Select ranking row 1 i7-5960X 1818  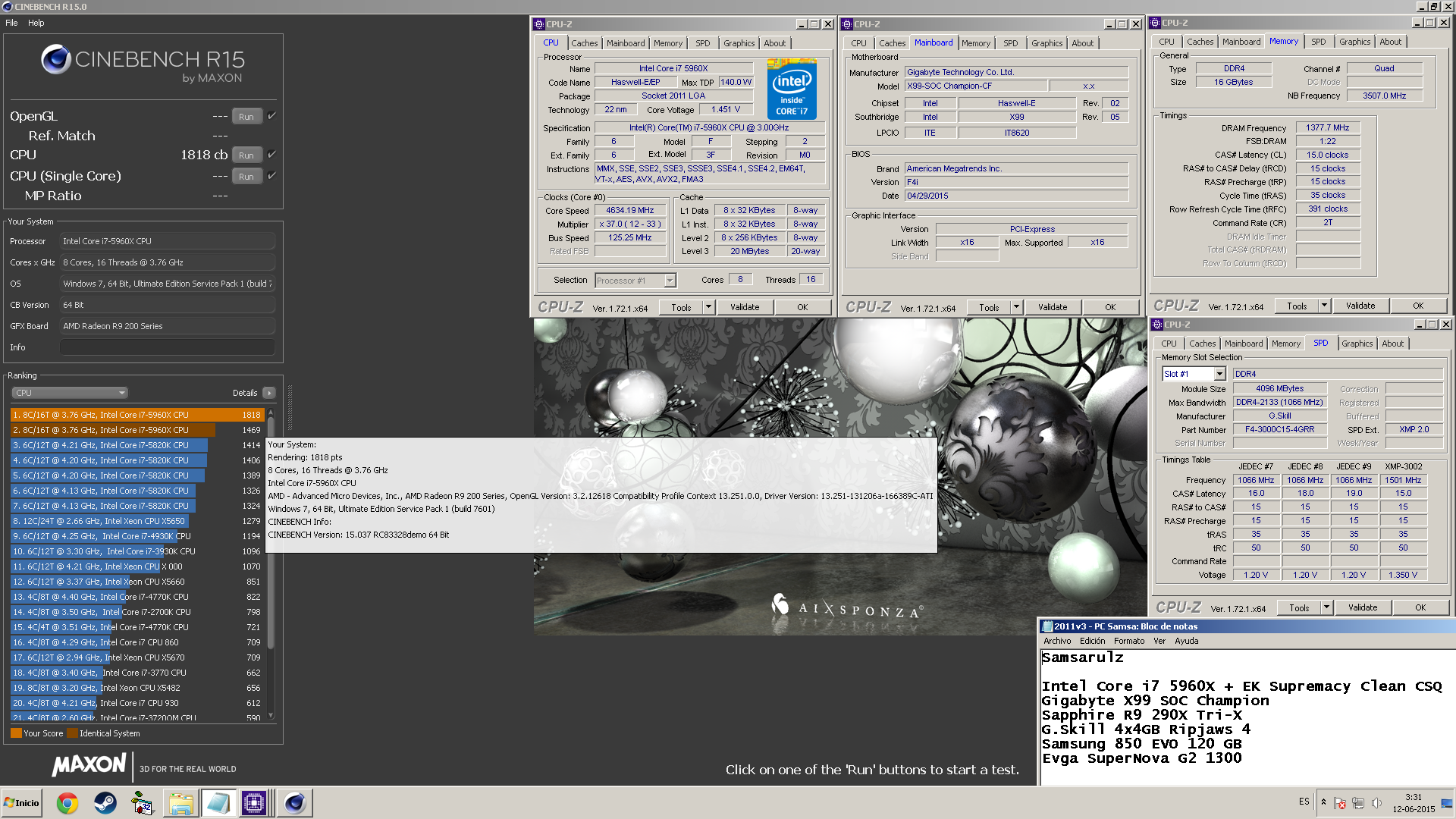coord(136,415)
